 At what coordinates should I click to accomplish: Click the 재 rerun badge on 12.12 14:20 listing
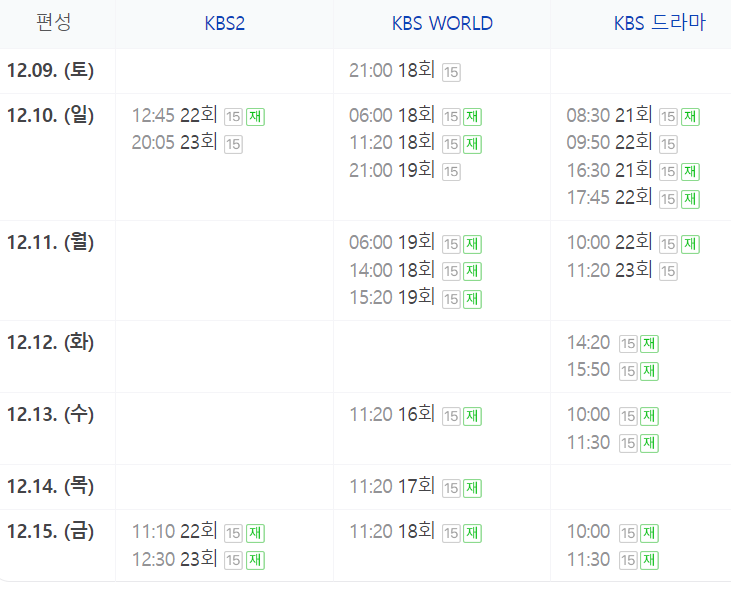click(649, 344)
